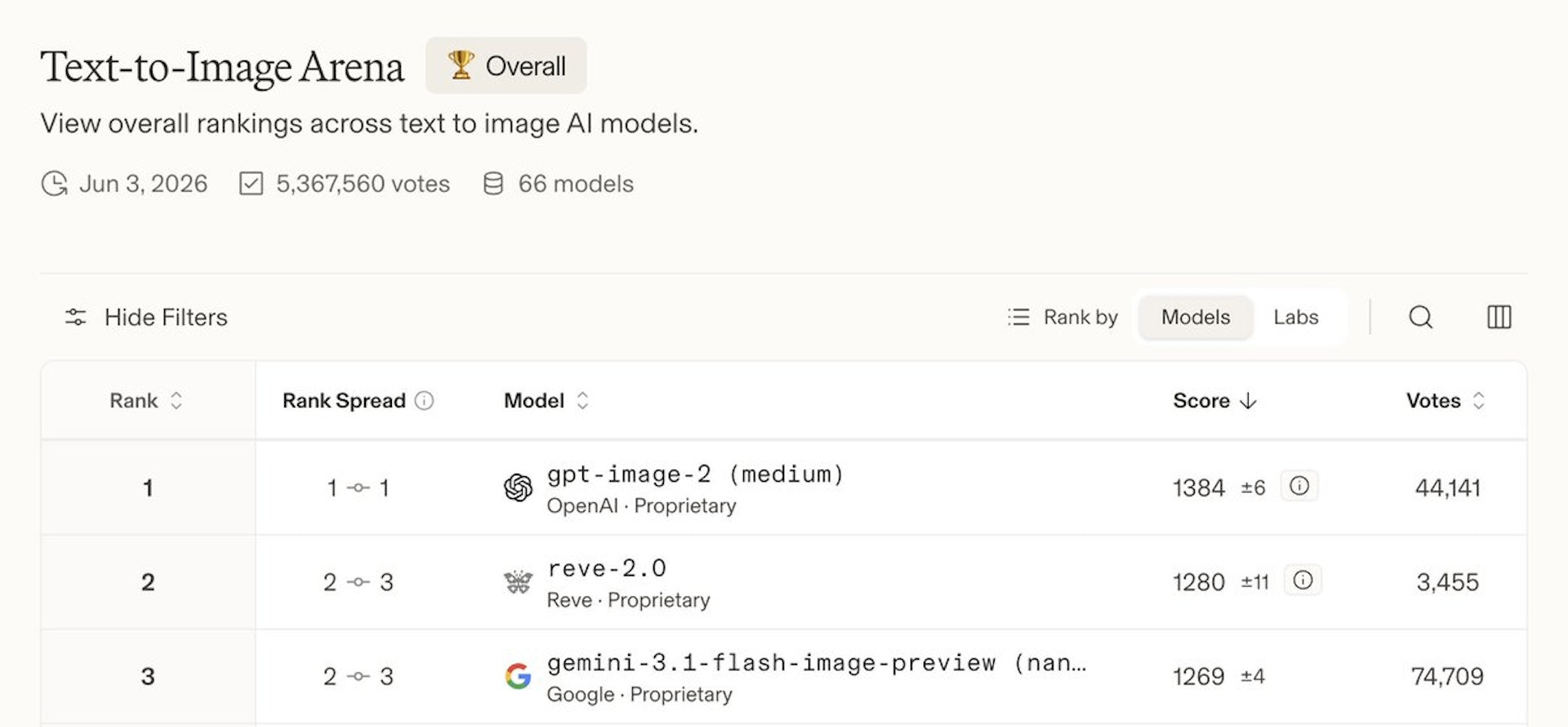Toggle Rank by Models option

pyautogui.click(x=1196, y=317)
